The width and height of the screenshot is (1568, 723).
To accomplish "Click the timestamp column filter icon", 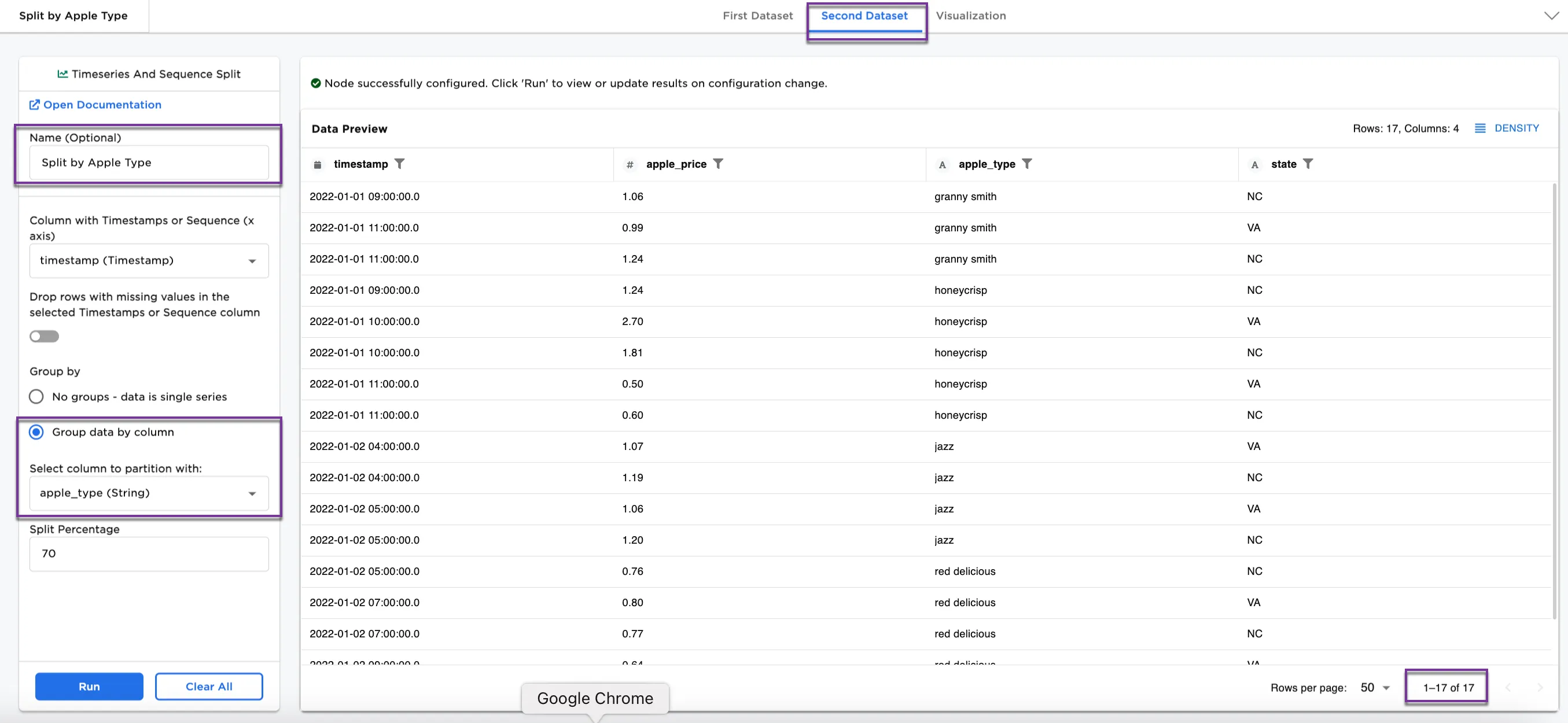I will 399,164.
